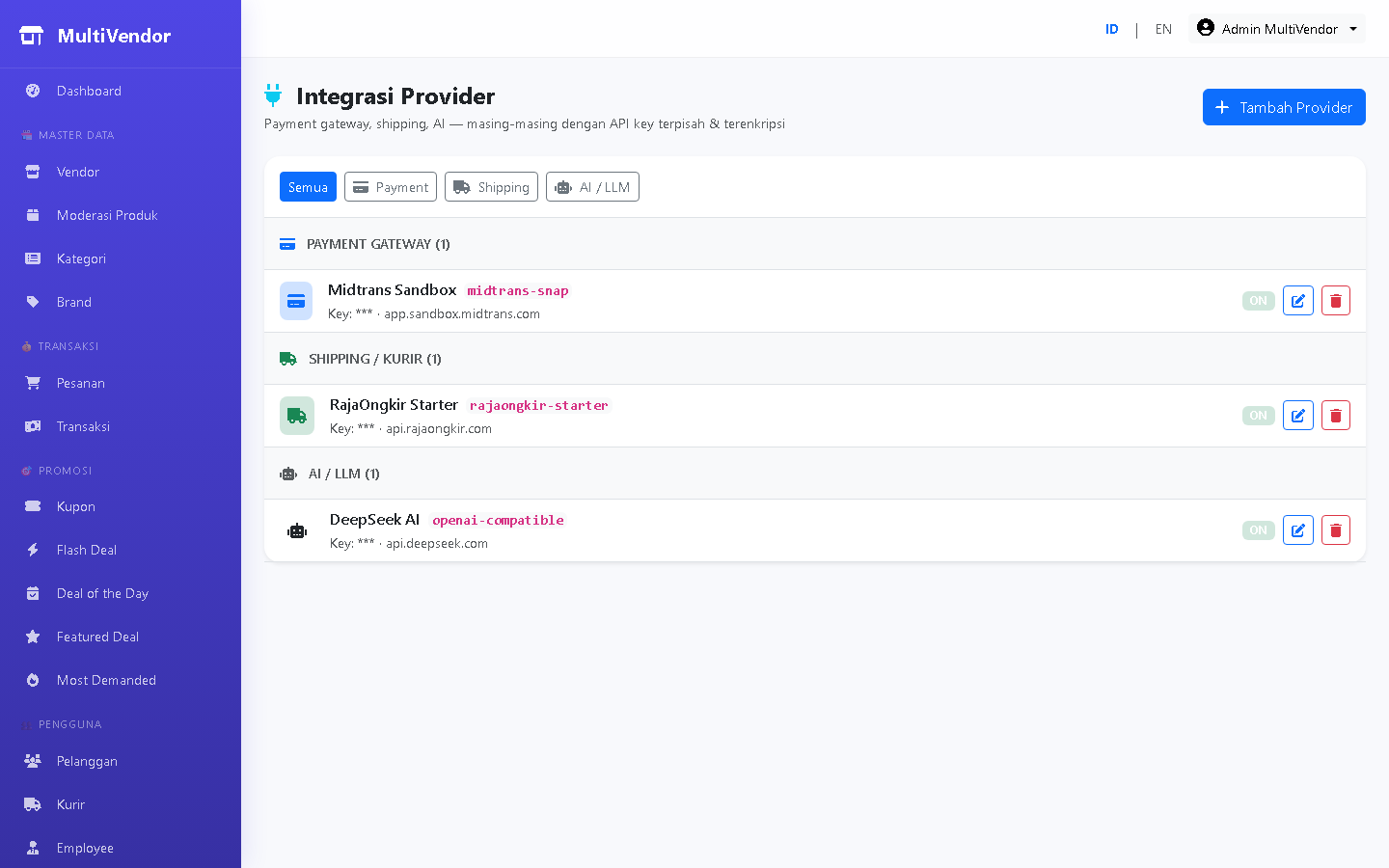Image resolution: width=1389 pixels, height=868 pixels.
Task: Click the plug icon beside Integrasi Provider
Action: pyautogui.click(x=273, y=95)
